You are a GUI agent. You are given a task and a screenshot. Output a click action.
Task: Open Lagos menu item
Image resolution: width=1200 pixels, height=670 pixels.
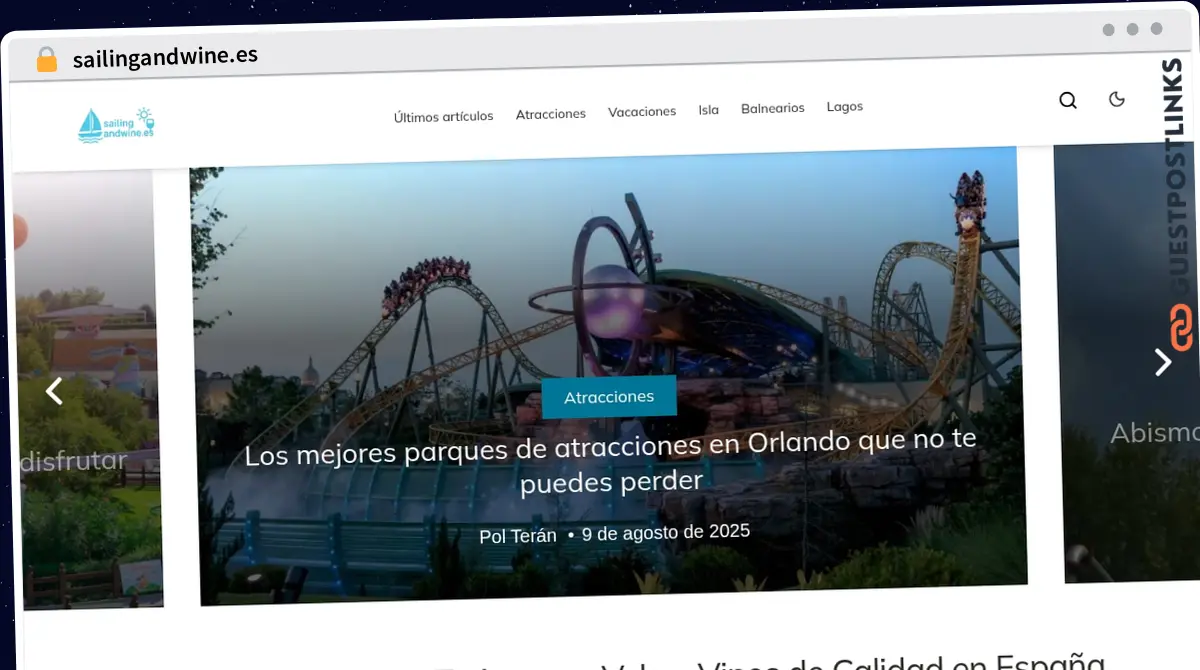click(845, 106)
